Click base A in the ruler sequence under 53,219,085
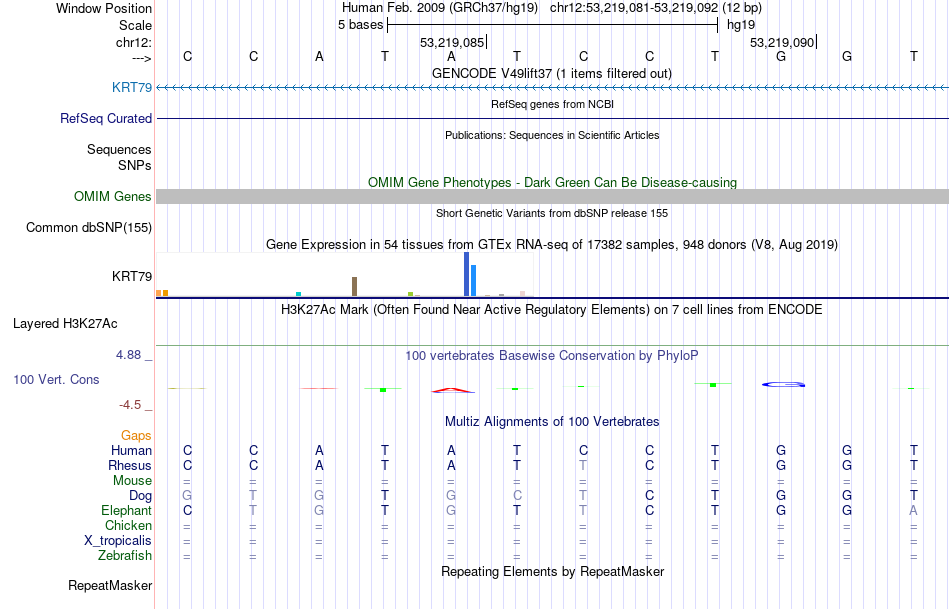This screenshot has height=609, width=950. [x=451, y=56]
